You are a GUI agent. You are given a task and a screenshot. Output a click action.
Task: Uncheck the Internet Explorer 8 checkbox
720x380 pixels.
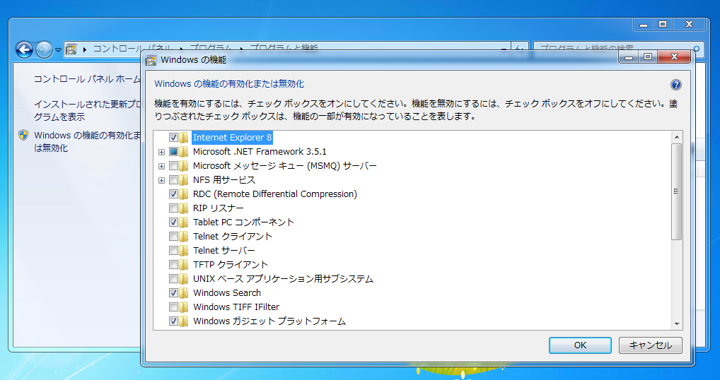point(173,137)
